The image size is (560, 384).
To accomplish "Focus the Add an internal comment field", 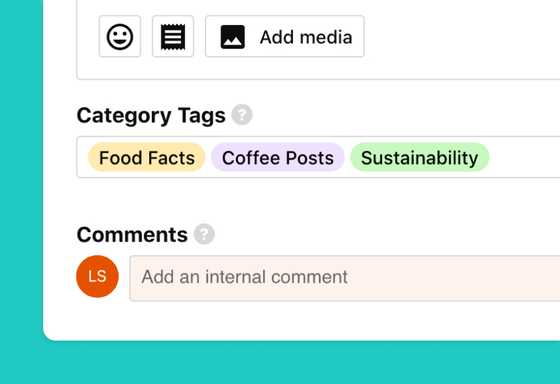I will click(x=345, y=278).
